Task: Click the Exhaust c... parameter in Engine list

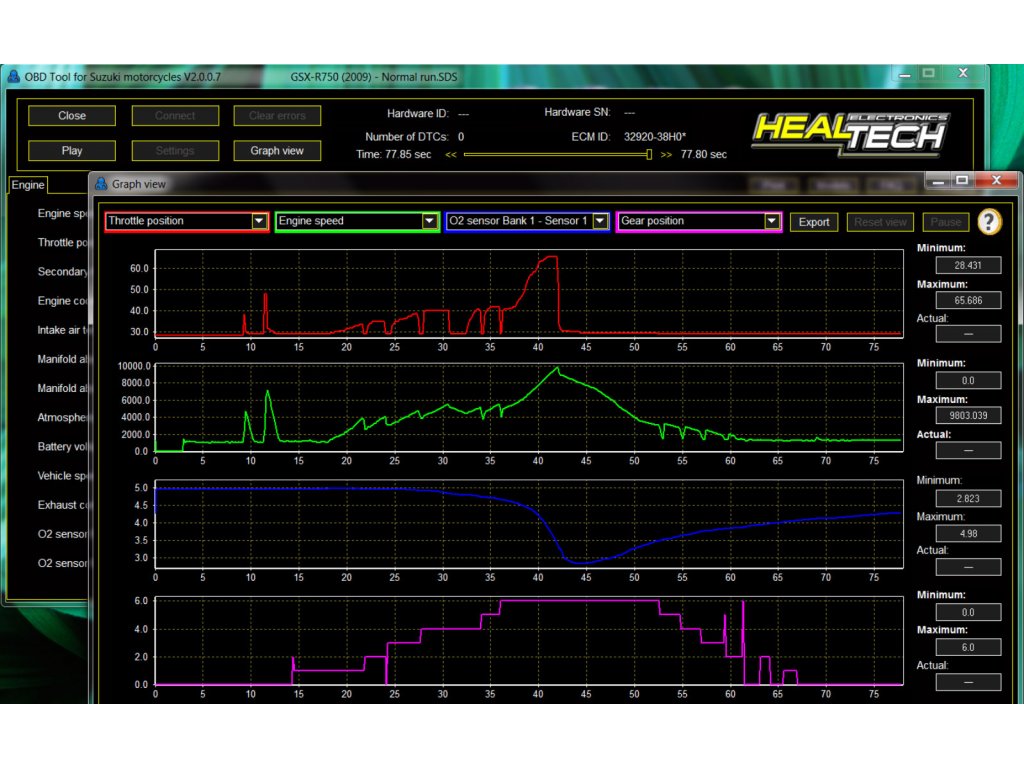Action: (x=62, y=505)
